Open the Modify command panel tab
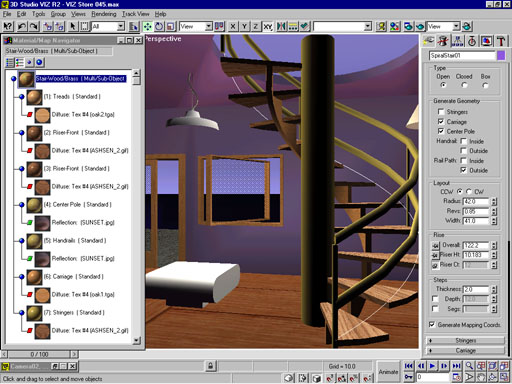 click(x=443, y=41)
